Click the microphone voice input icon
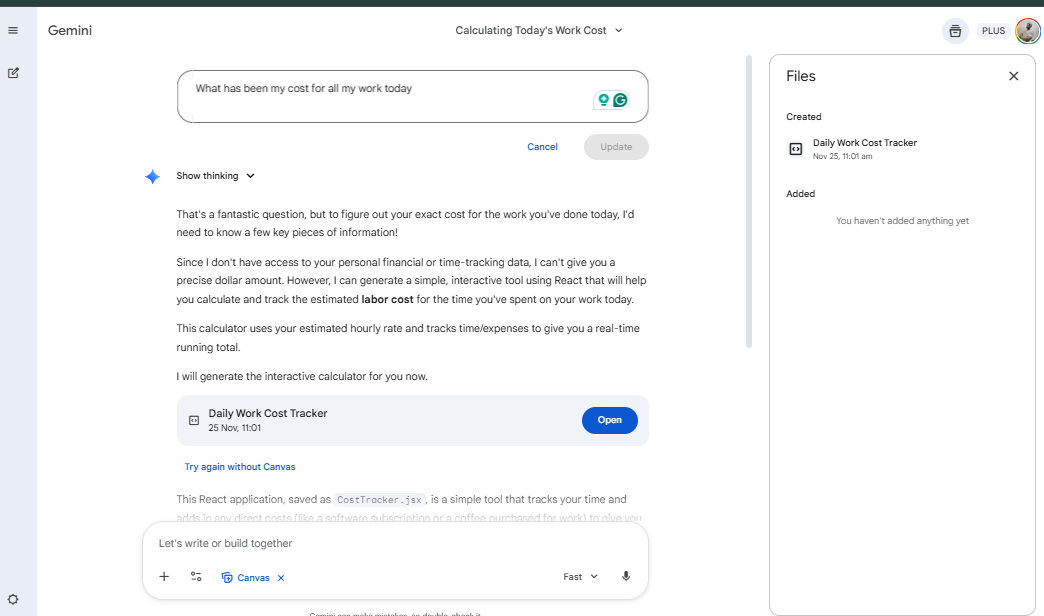 click(x=626, y=577)
